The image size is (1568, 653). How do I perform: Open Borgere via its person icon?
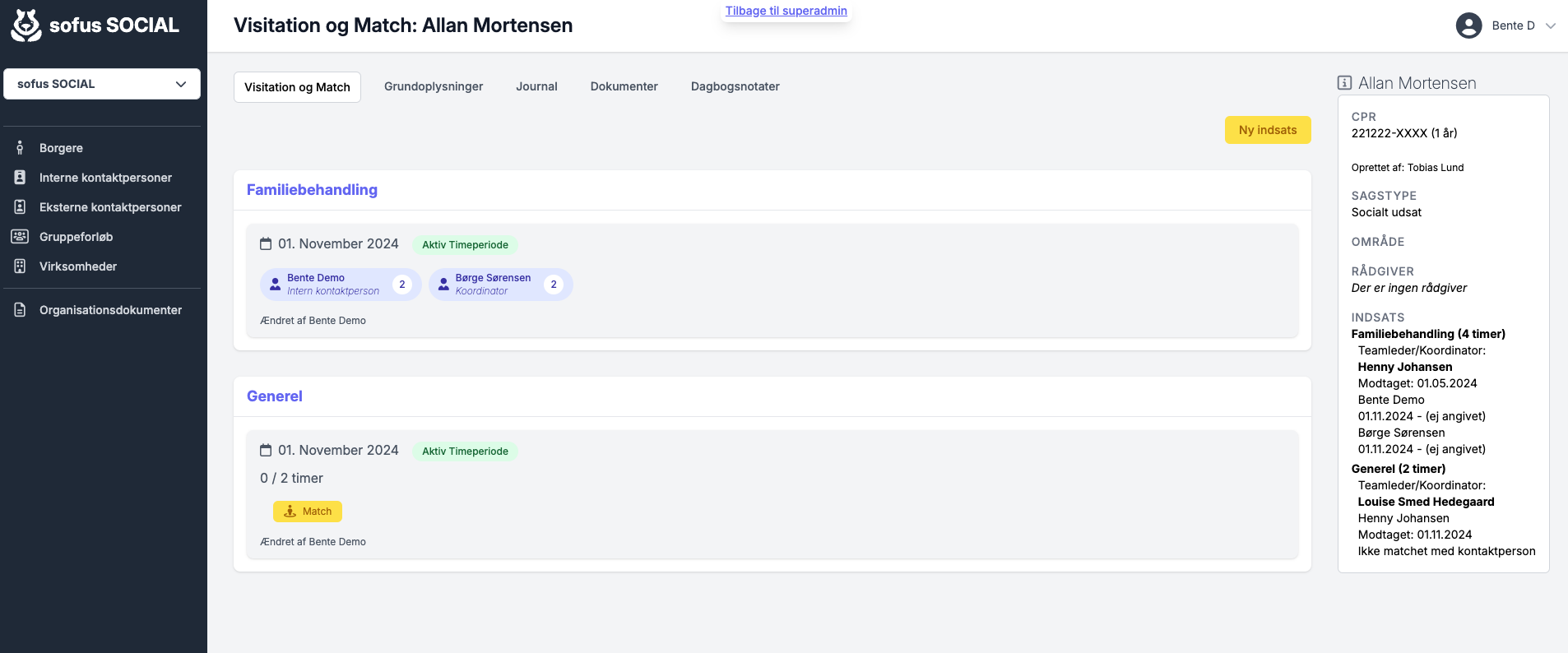click(x=20, y=148)
